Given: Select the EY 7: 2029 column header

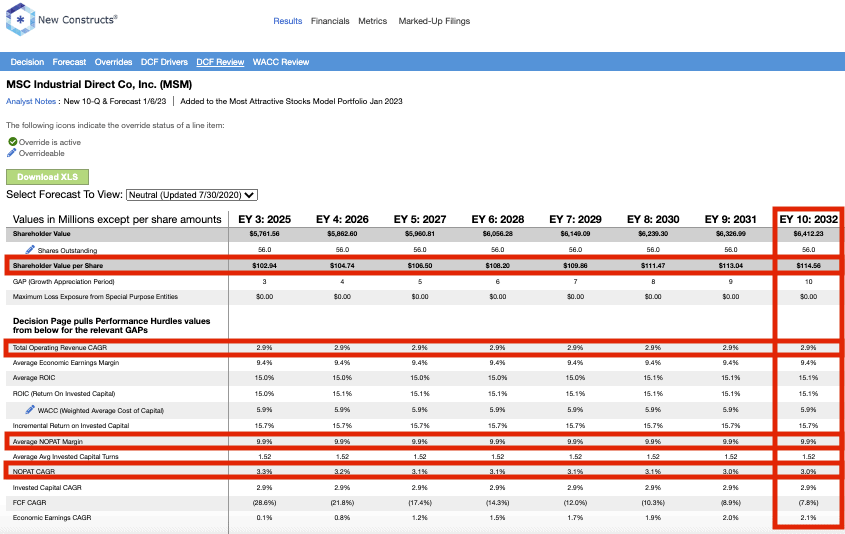Looking at the screenshot, I should point(575,219).
